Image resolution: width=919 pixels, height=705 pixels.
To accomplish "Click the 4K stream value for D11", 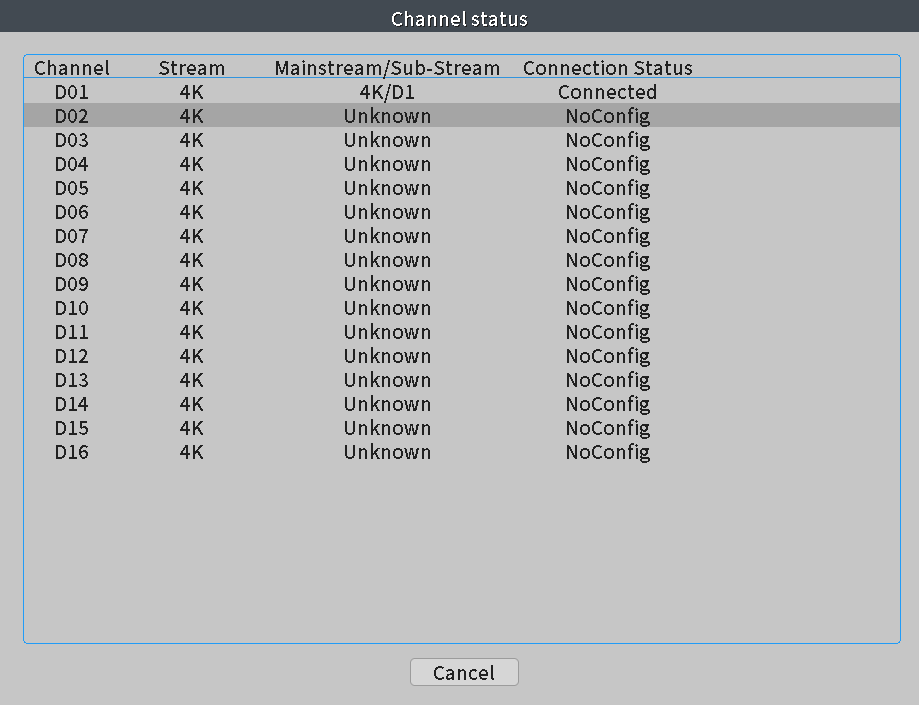I will click(x=192, y=332).
